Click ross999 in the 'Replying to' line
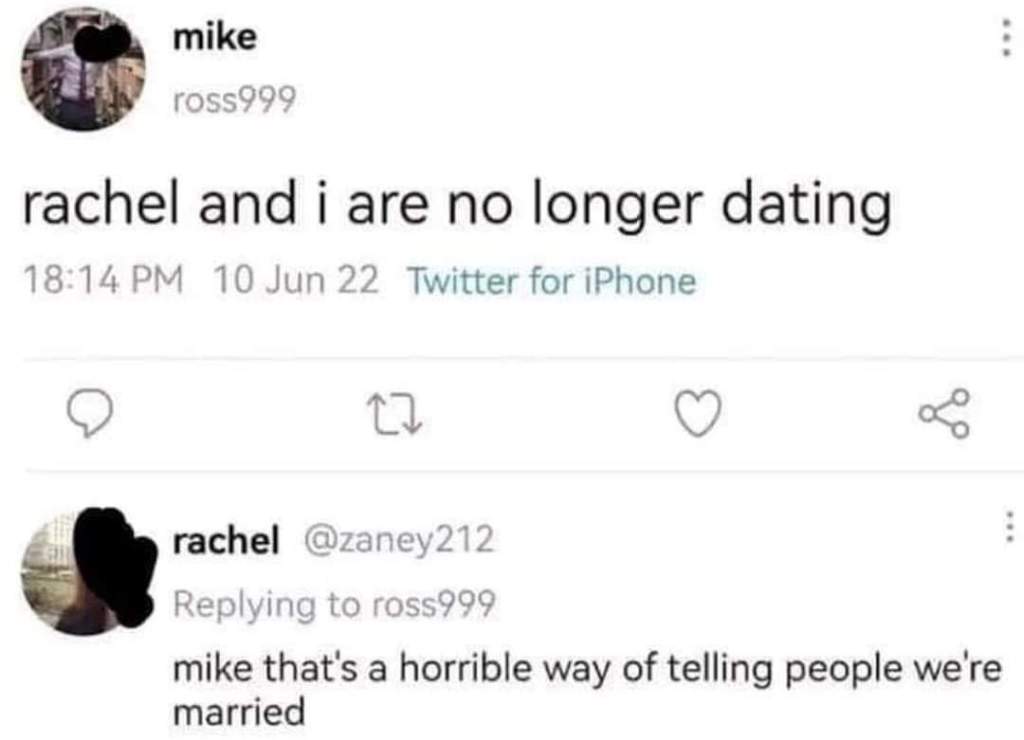1024x740 pixels. coord(432,604)
